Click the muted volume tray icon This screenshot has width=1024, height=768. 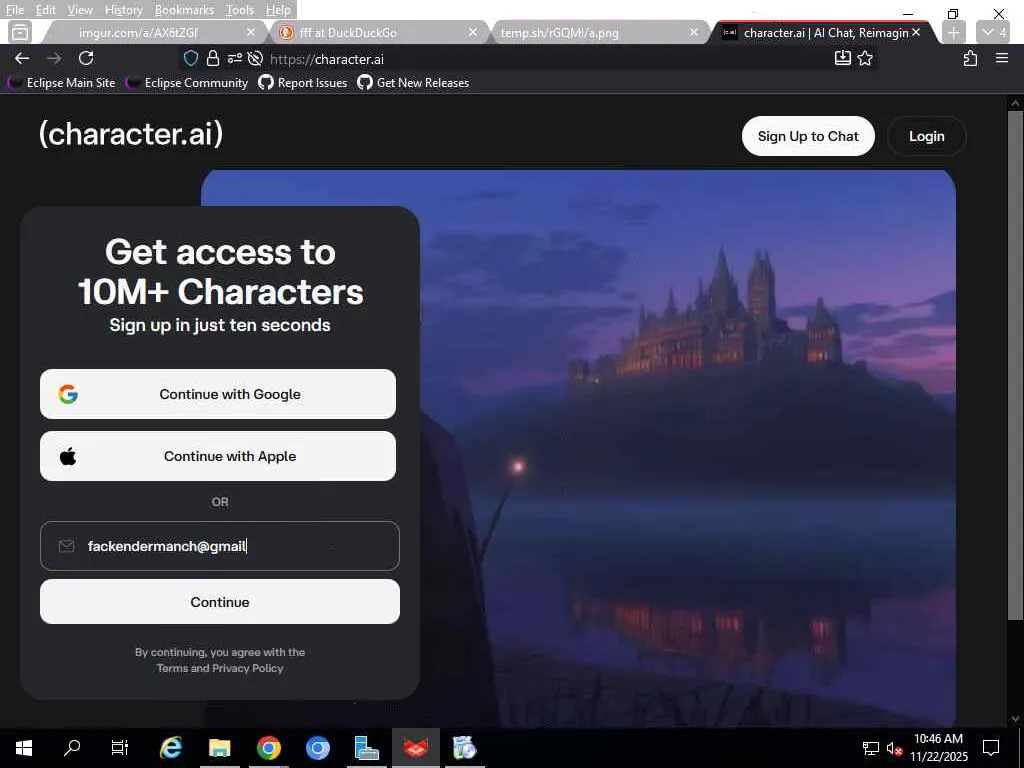pos(894,748)
